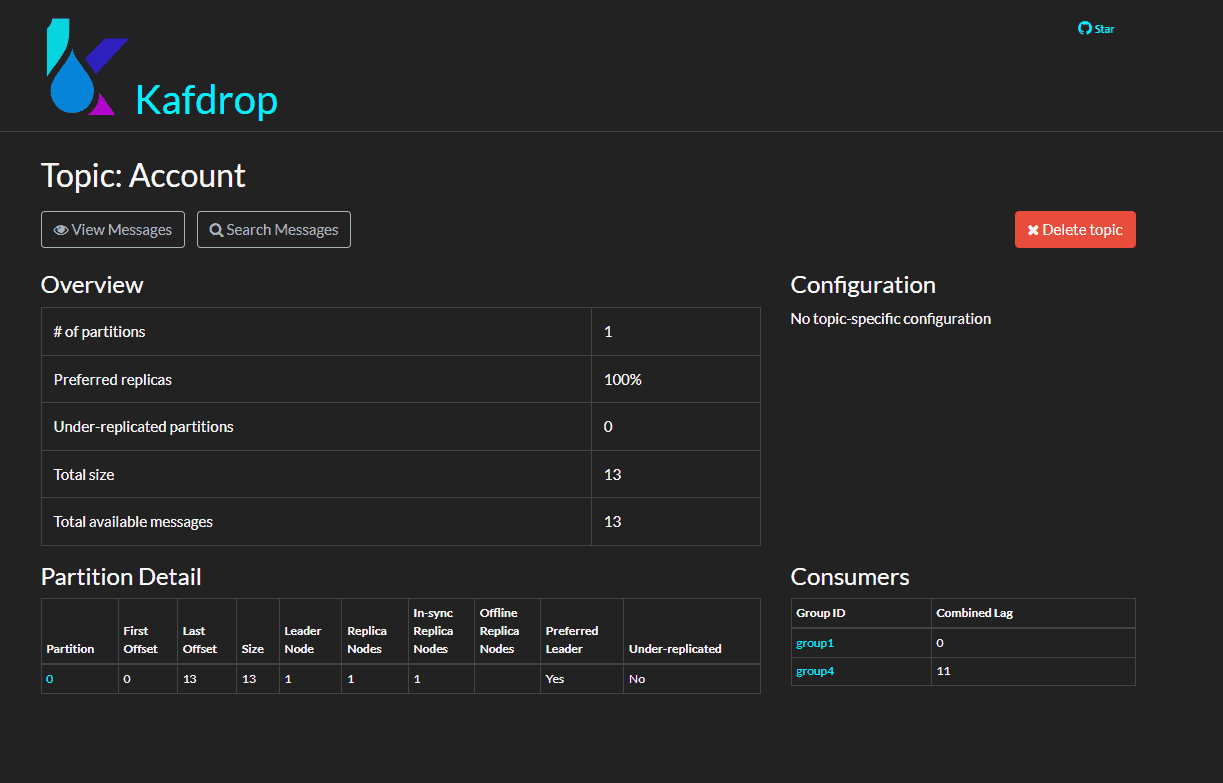
Task: Open consumer group1 details
Action: pos(814,642)
